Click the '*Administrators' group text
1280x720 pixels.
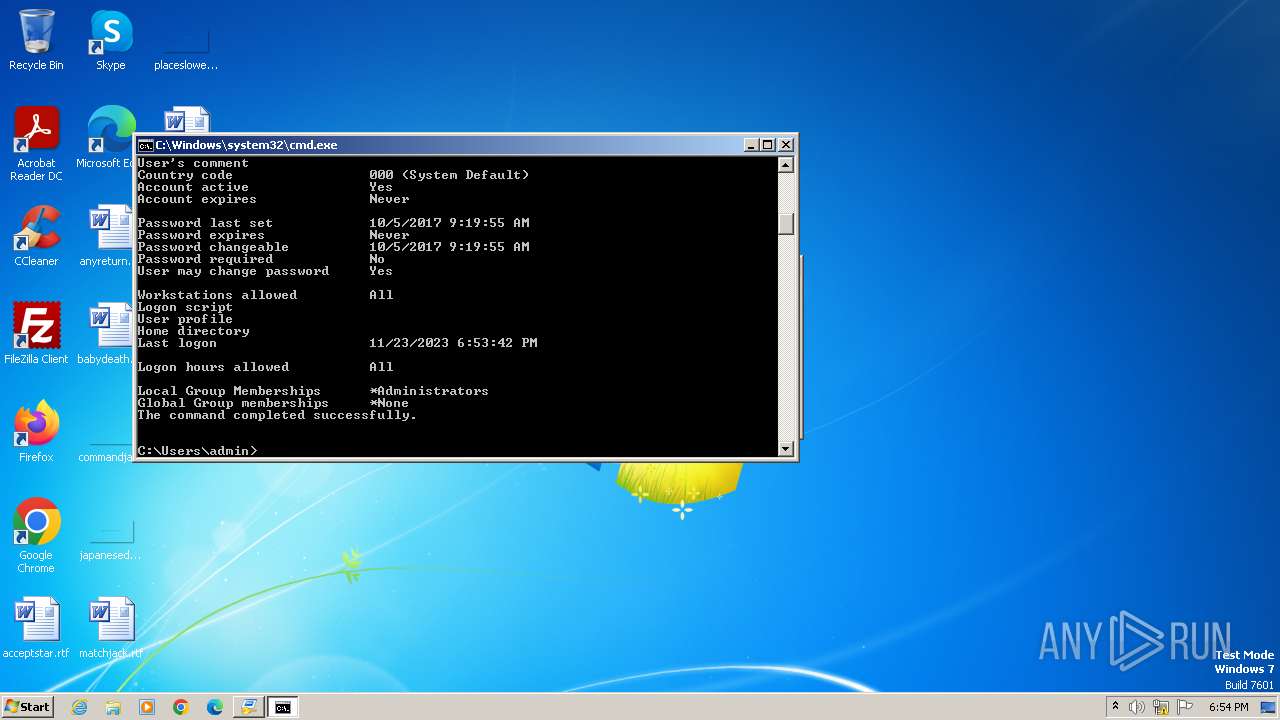(429, 391)
